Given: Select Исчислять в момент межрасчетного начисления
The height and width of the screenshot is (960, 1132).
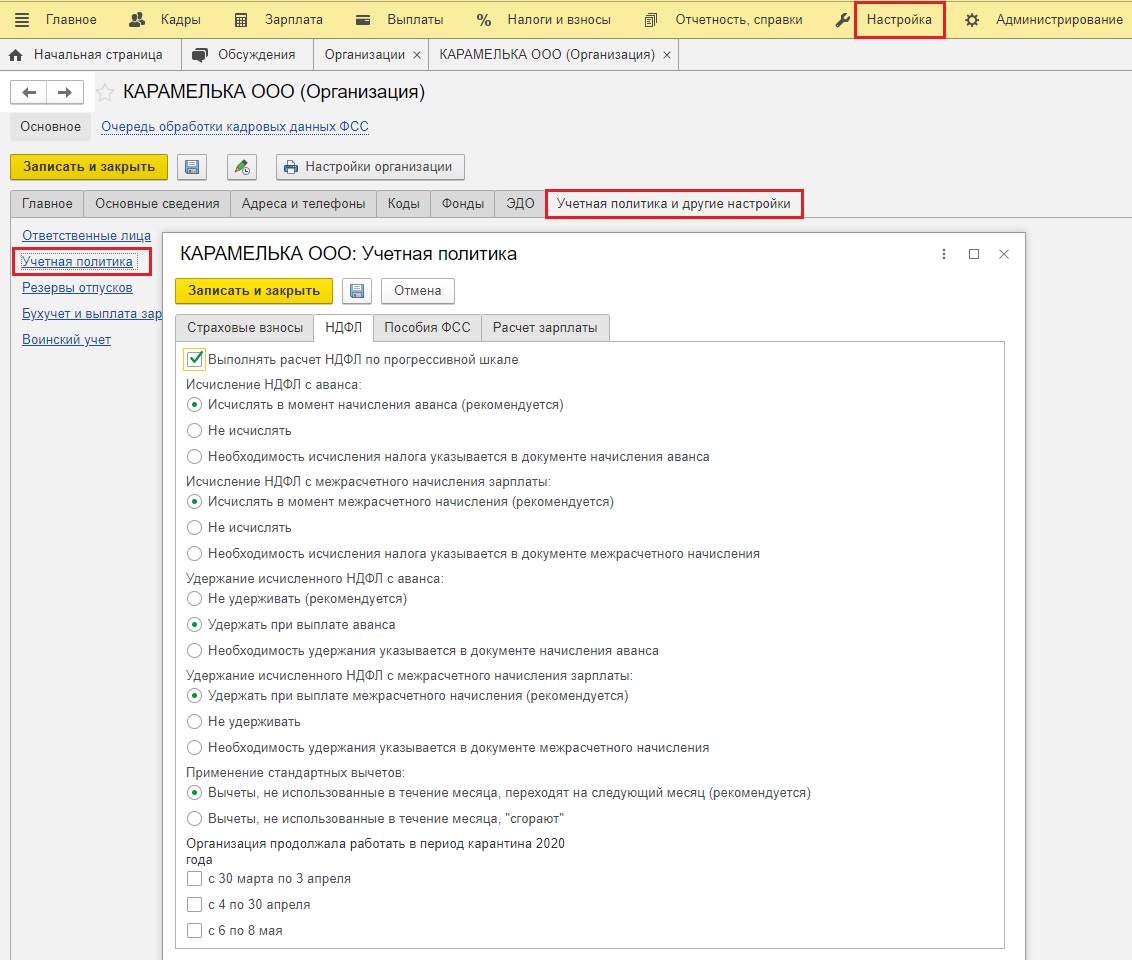Looking at the screenshot, I should point(194,502).
